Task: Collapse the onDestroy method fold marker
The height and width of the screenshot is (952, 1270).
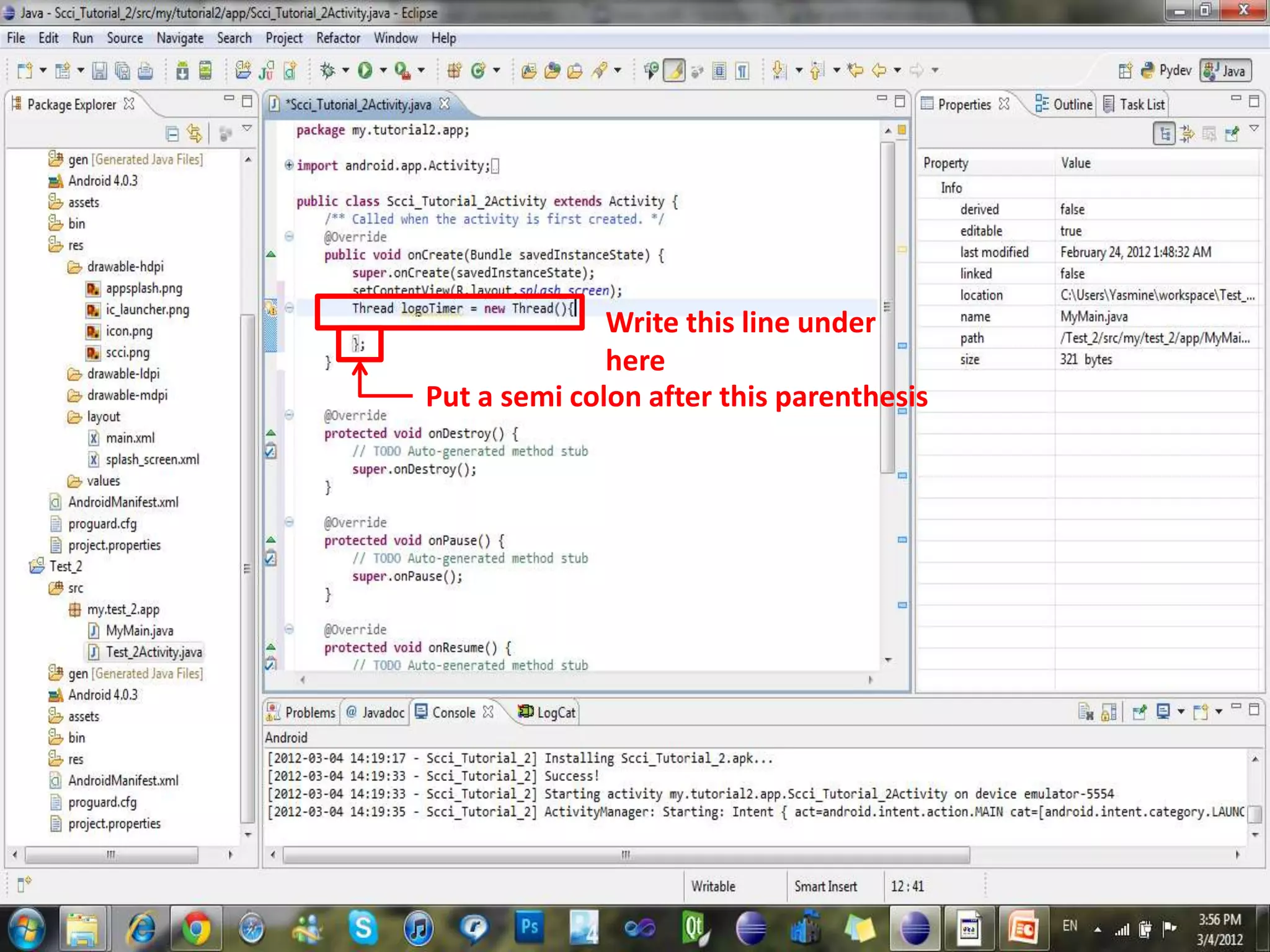Action: tap(289, 415)
